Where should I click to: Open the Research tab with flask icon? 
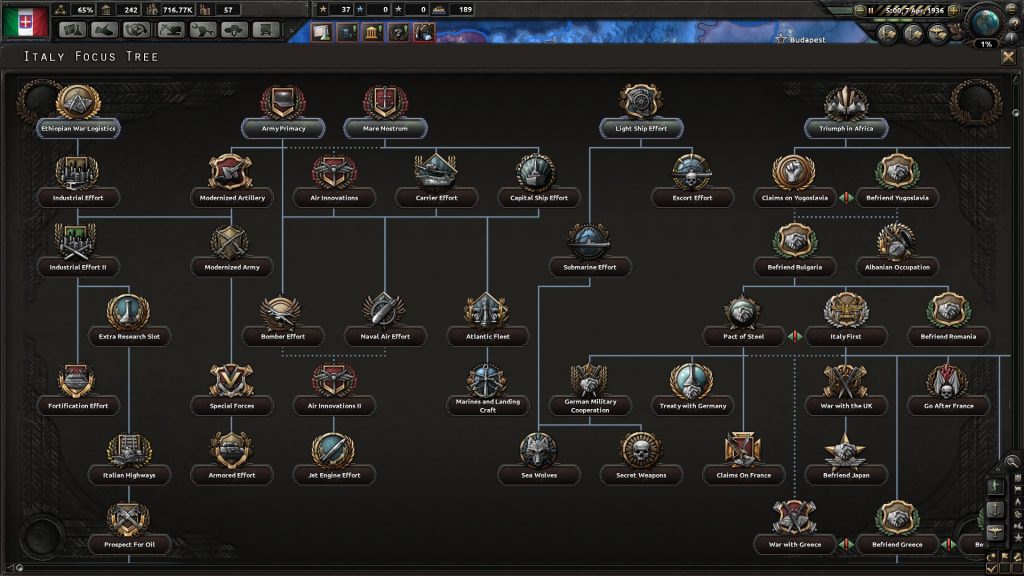pyautogui.click(x=72, y=30)
